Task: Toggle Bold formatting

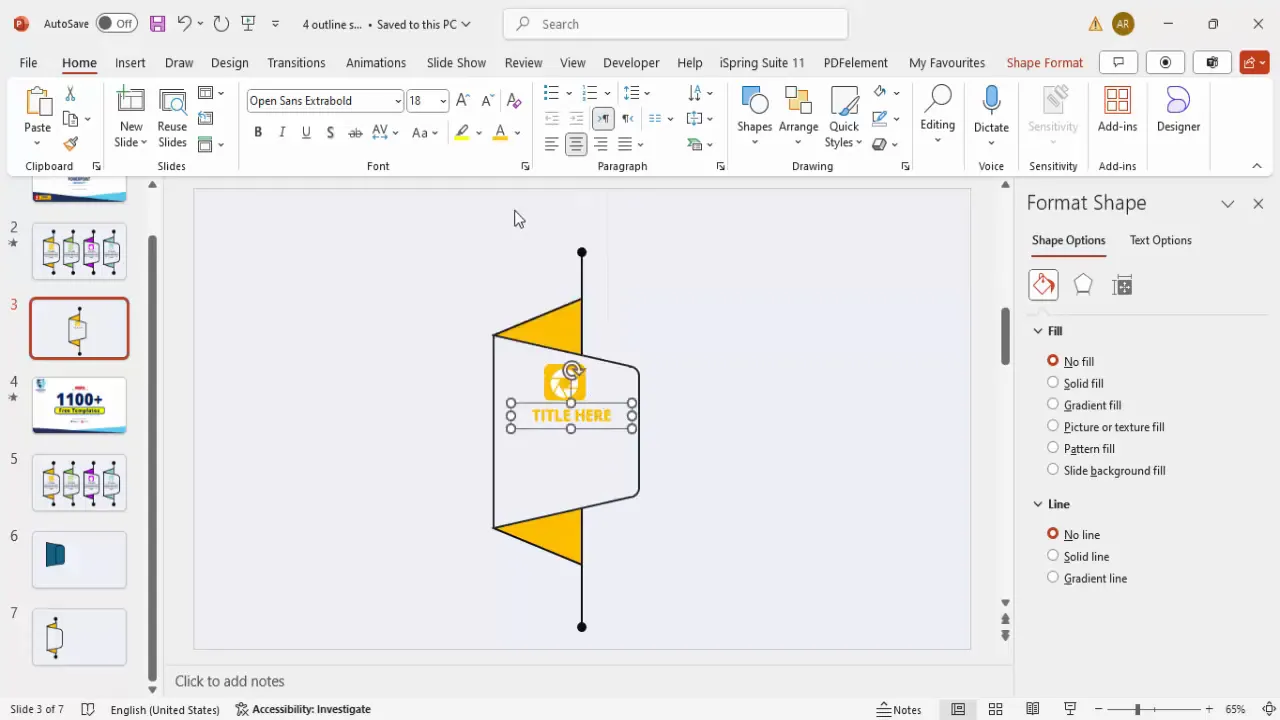Action: click(258, 132)
